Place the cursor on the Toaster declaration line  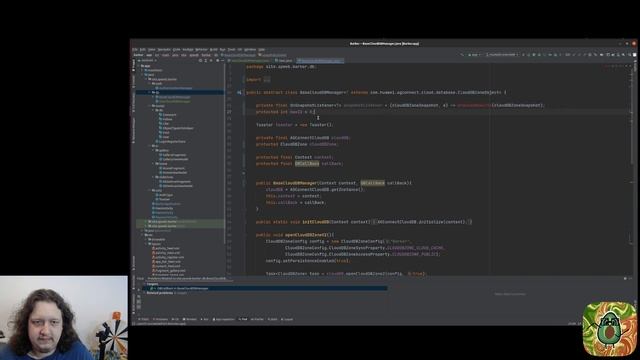tap(294, 125)
